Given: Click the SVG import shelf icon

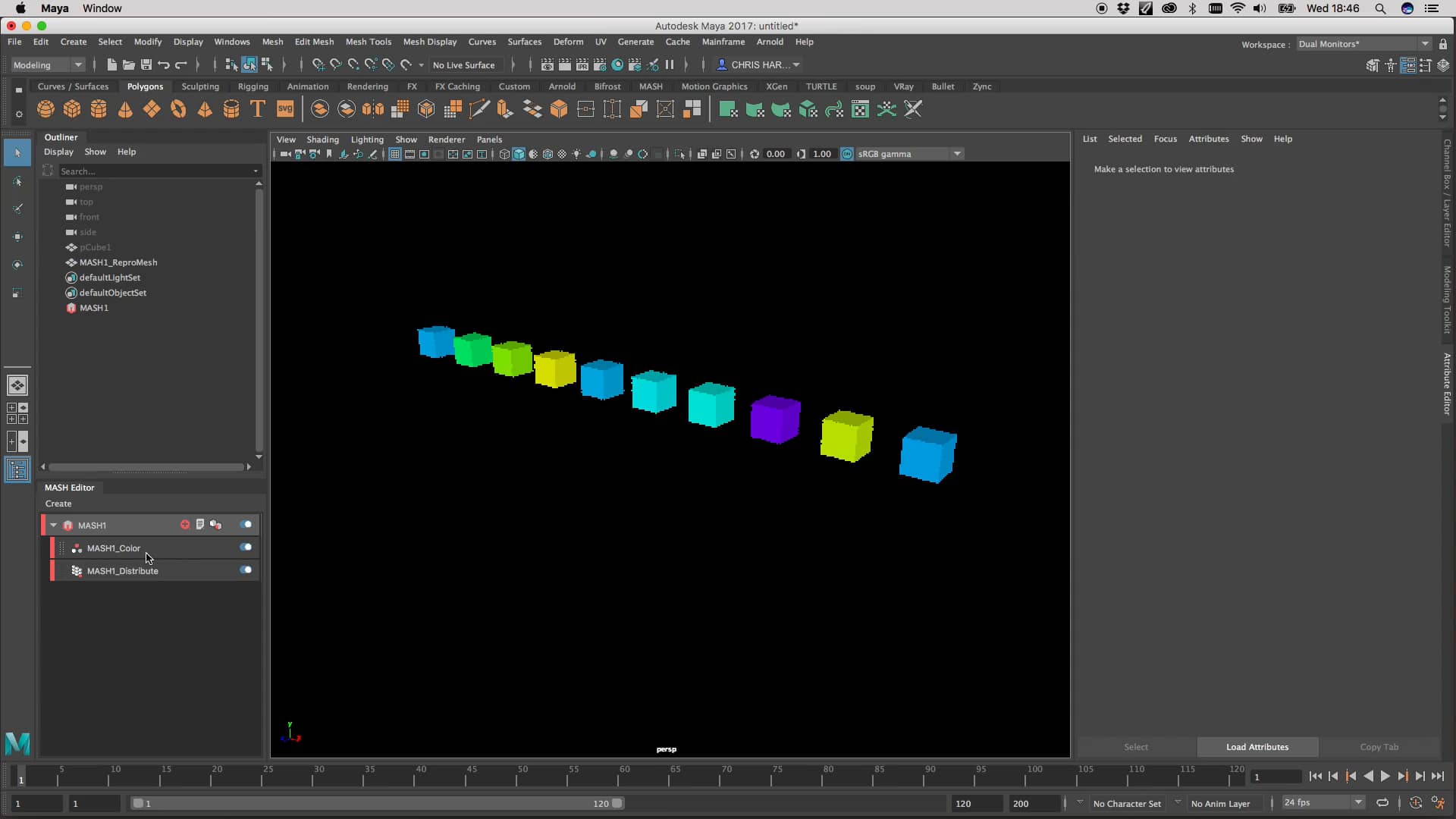Looking at the screenshot, I should [x=285, y=110].
